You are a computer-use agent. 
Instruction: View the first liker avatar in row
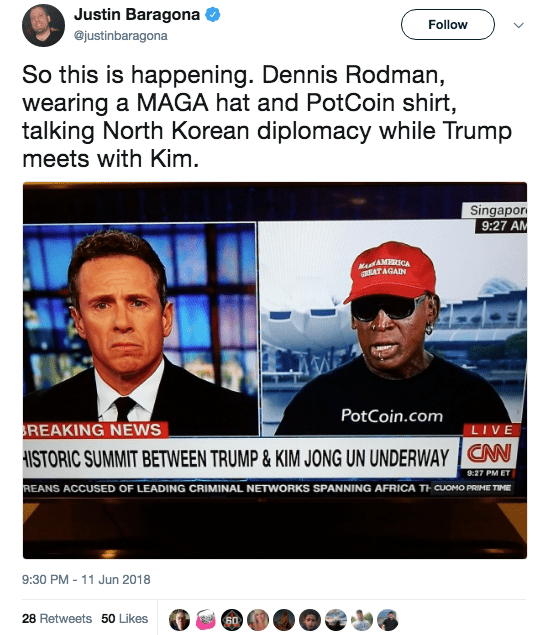pyautogui.click(x=179, y=620)
